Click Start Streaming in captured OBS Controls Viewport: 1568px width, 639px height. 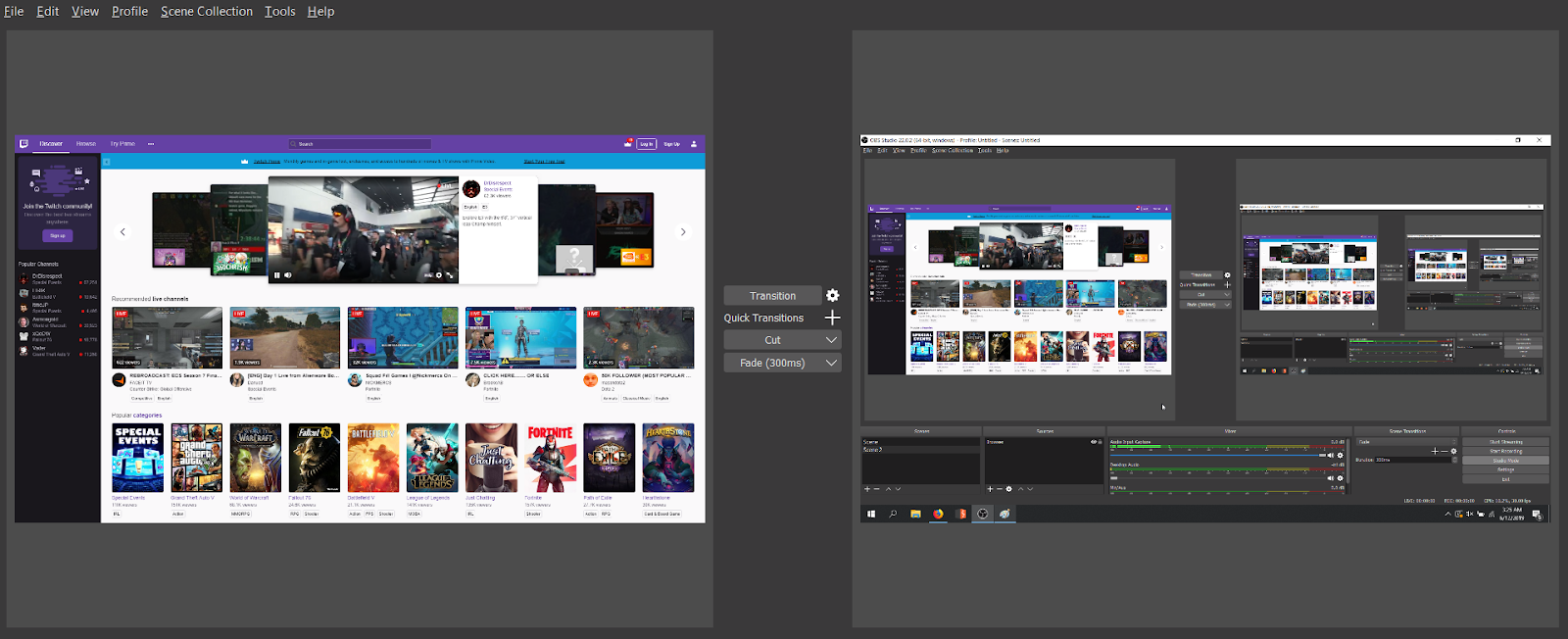[x=1505, y=442]
